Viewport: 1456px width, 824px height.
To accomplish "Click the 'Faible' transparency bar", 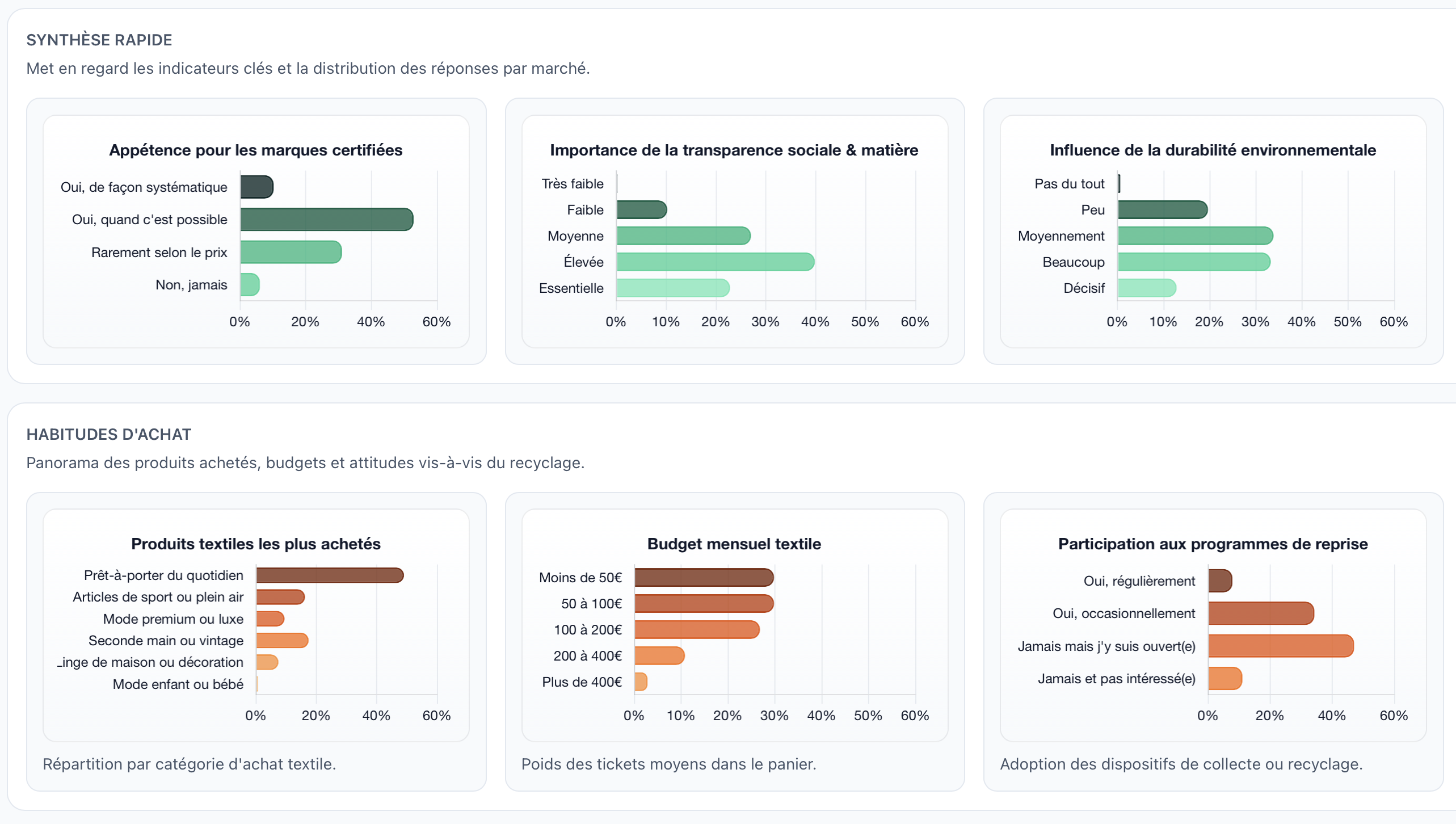I will [x=641, y=209].
